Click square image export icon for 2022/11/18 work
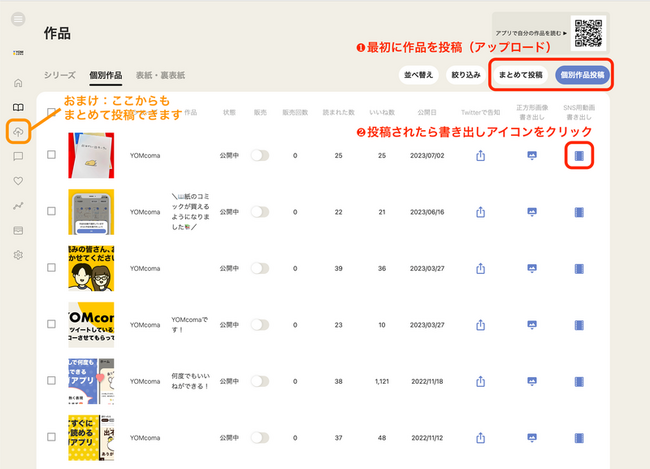 coord(530,380)
